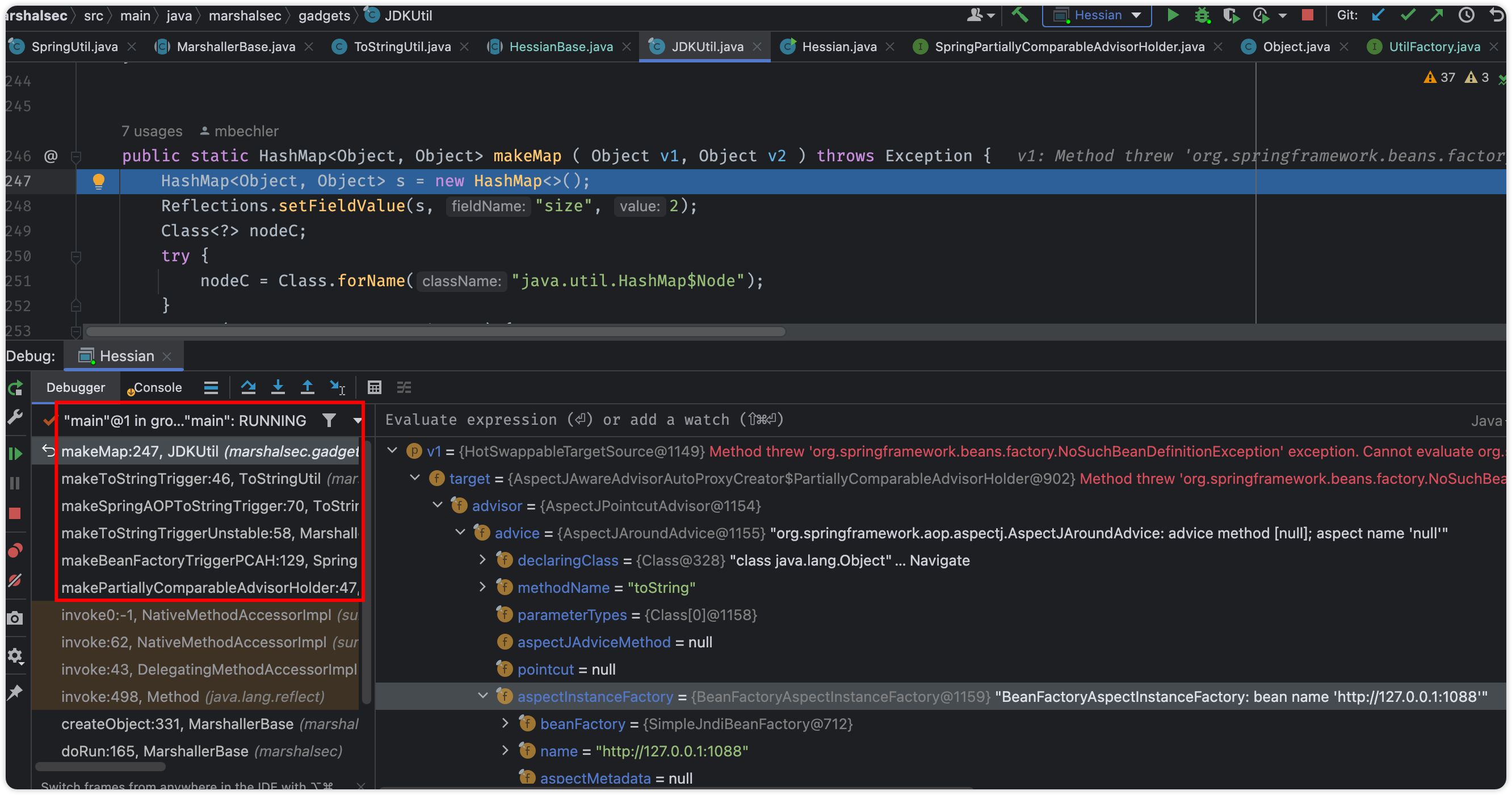Click Rerun Hessian icon in debug sidebar
The height and width of the screenshot is (795, 1512).
pos(15,387)
